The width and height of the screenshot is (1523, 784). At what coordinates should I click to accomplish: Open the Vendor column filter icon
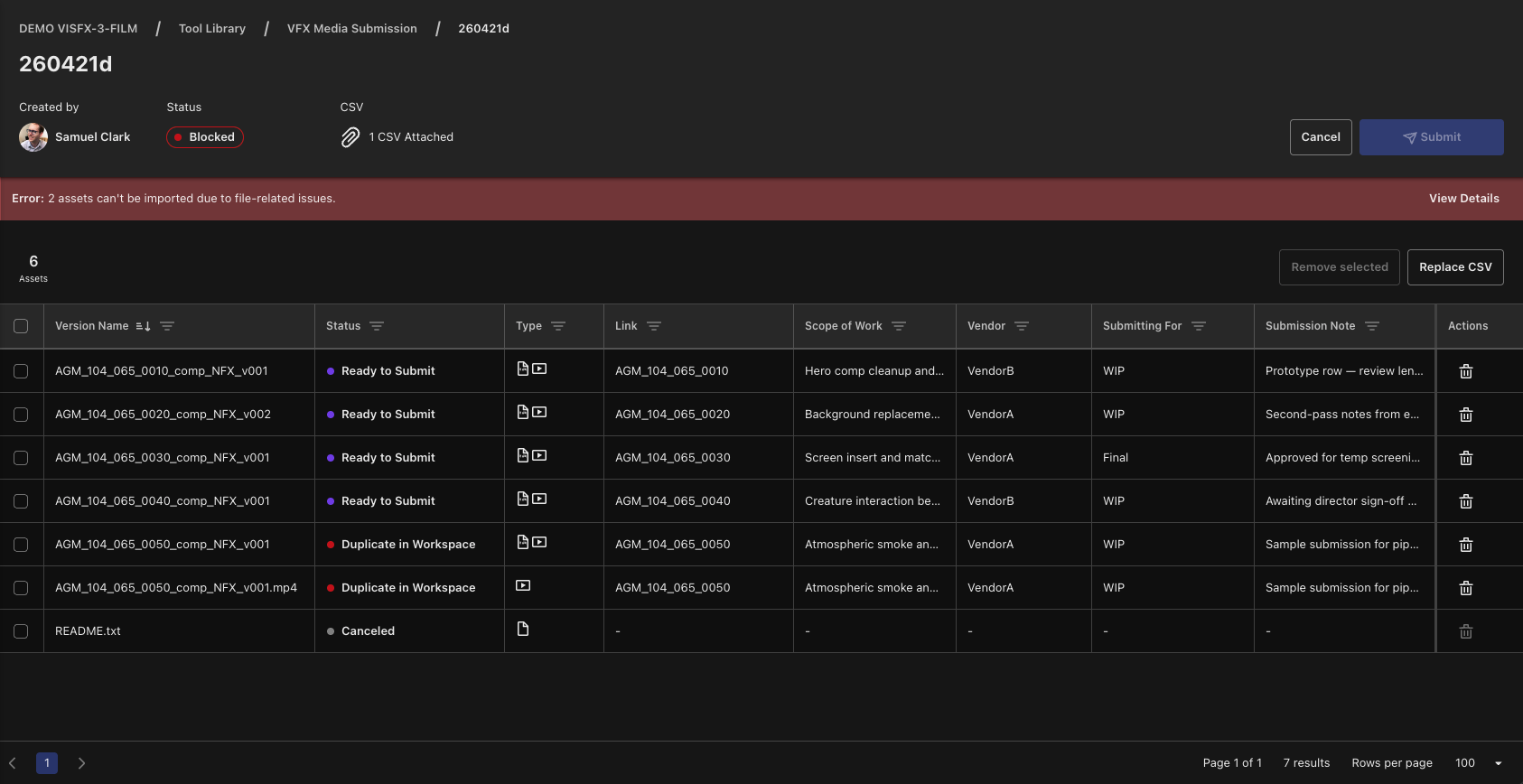1022,326
